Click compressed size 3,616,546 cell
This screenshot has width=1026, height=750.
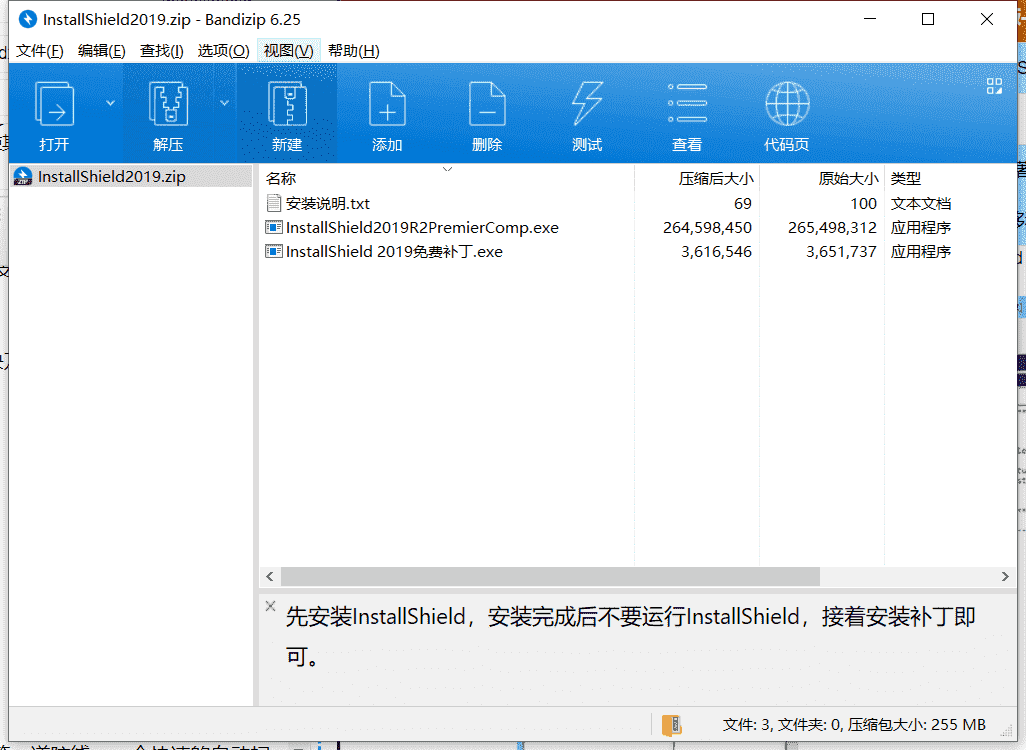click(716, 252)
